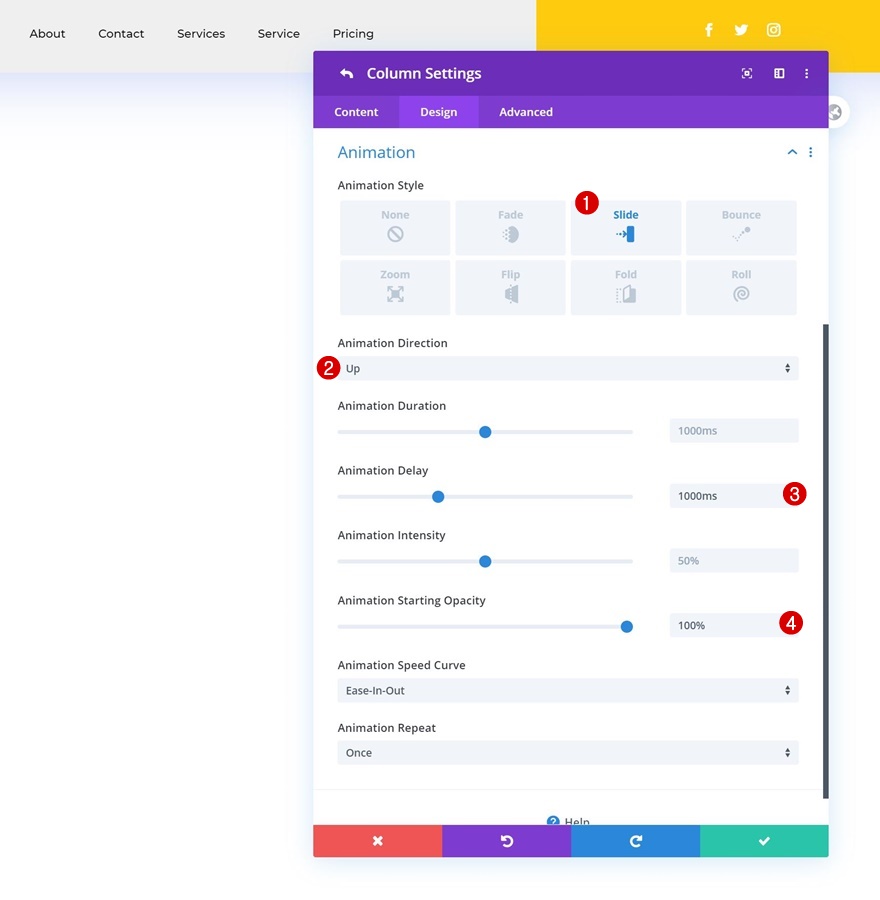Pick the Zoom animation style
Image resolution: width=880 pixels, height=900 pixels.
tap(395, 288)
